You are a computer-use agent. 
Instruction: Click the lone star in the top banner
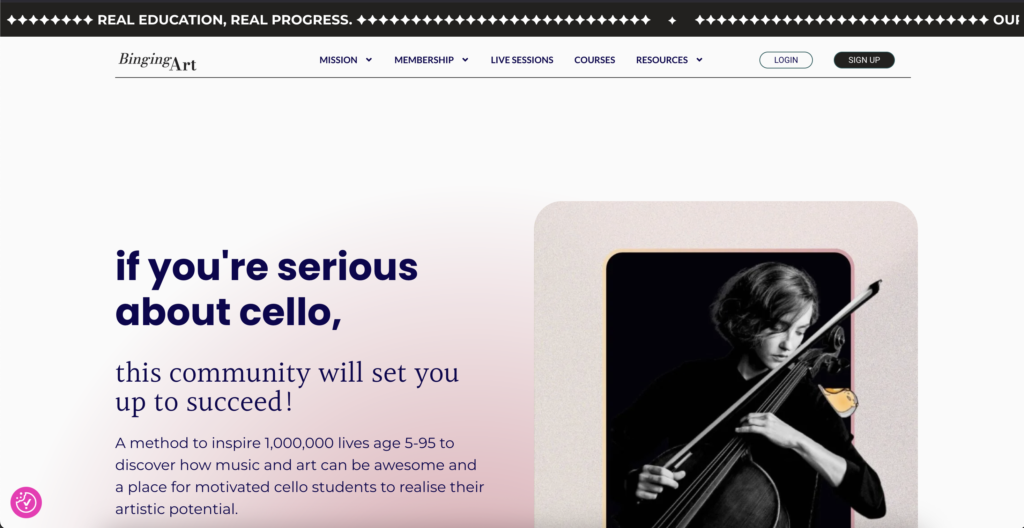click(x=672, y=20)
